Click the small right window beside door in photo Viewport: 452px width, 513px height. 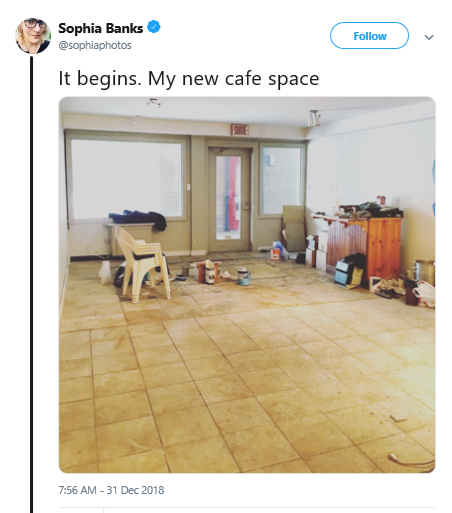pos(282,180)
